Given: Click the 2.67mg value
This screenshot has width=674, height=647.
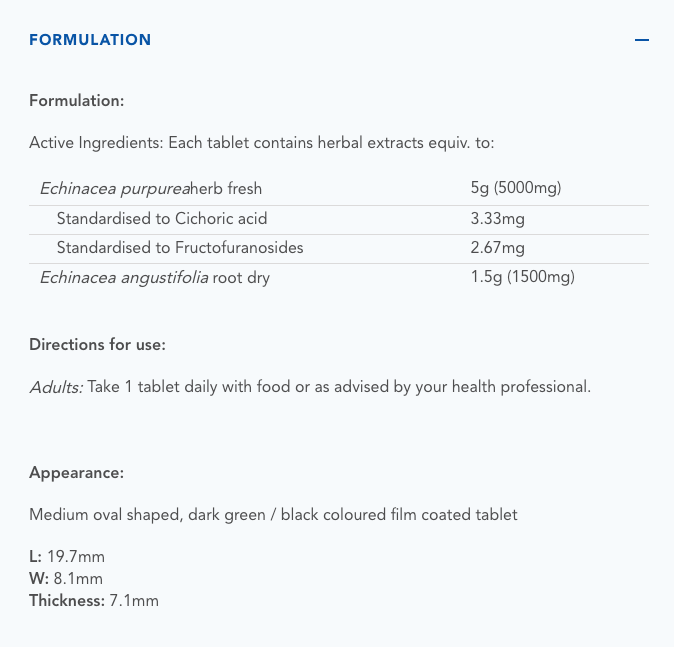Looking at the screenshot, I should click(497, 248).
